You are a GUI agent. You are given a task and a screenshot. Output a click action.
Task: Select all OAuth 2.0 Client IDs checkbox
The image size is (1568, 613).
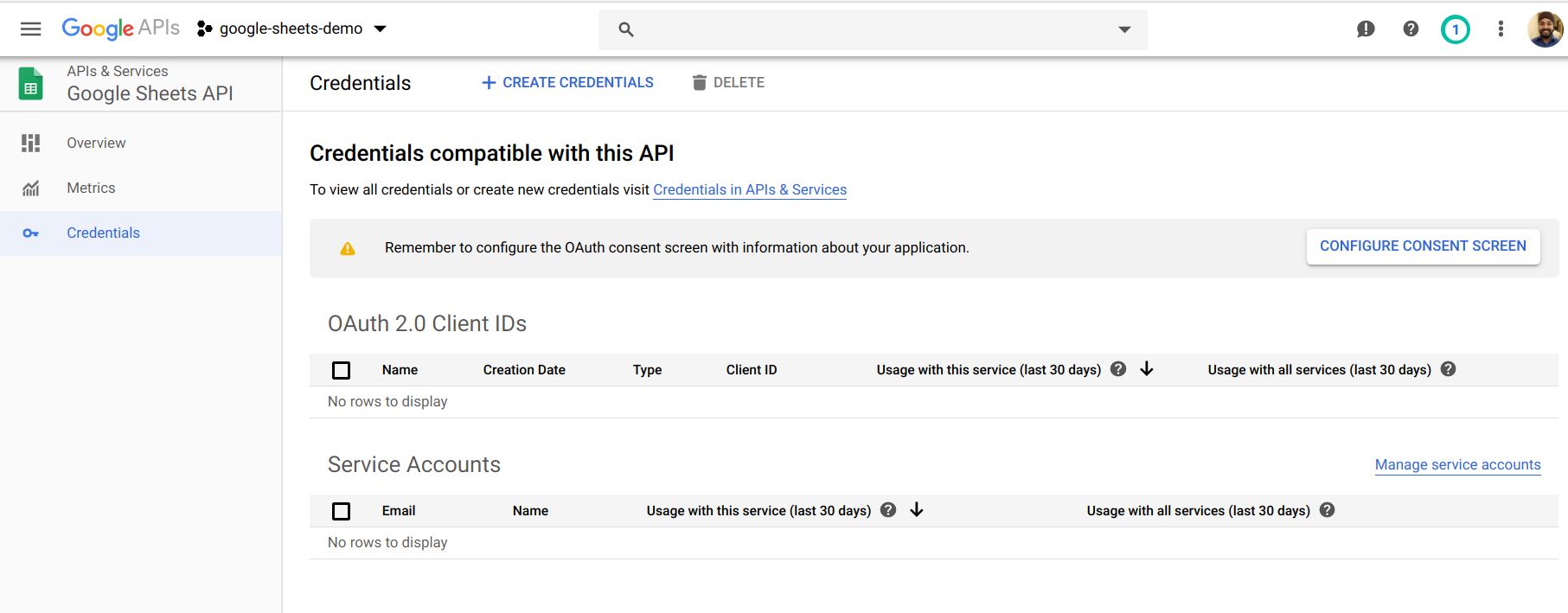[342, 370]
